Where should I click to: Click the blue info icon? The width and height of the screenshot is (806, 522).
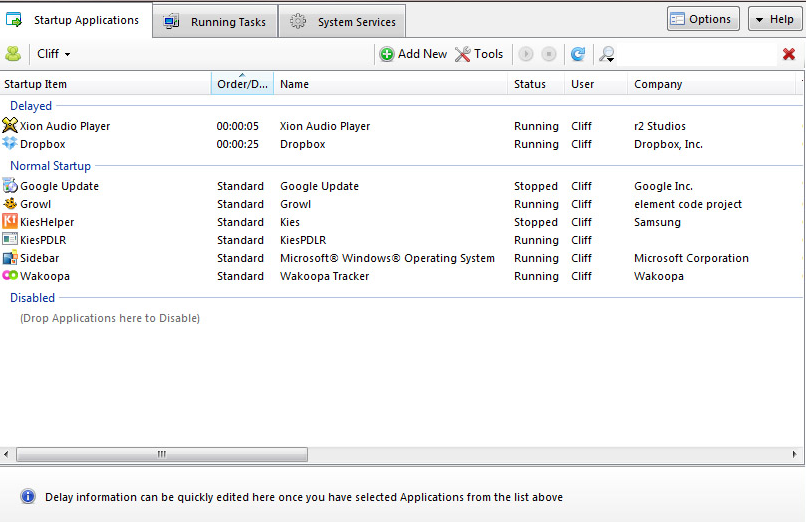[28, 496]
